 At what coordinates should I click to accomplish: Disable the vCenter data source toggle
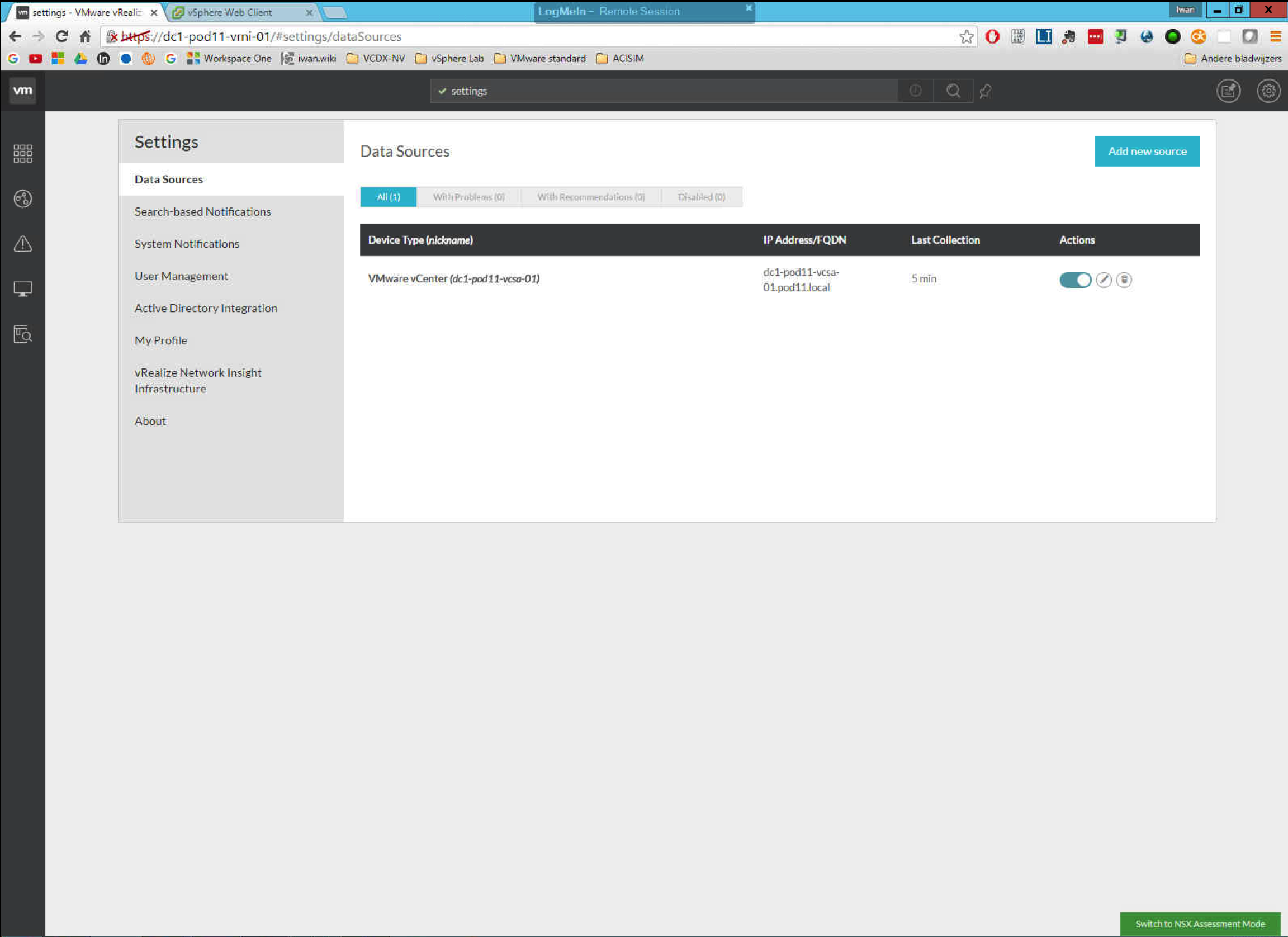(x=1075, y=280)
